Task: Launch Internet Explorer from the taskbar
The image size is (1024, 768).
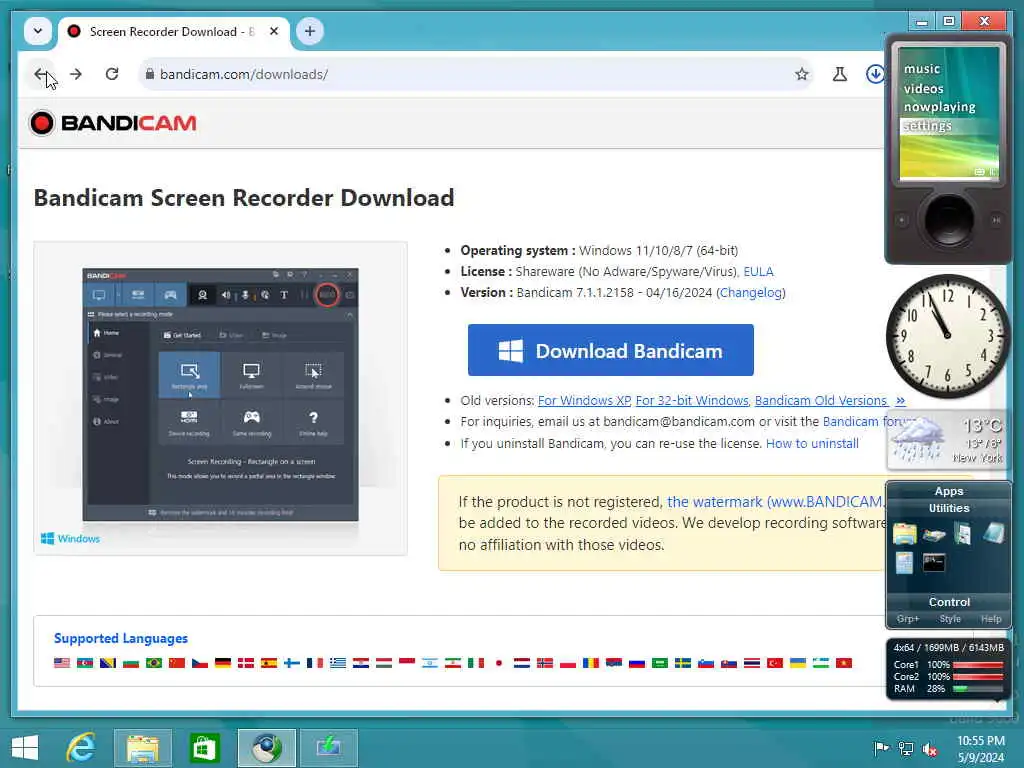Action: [82, 748]
